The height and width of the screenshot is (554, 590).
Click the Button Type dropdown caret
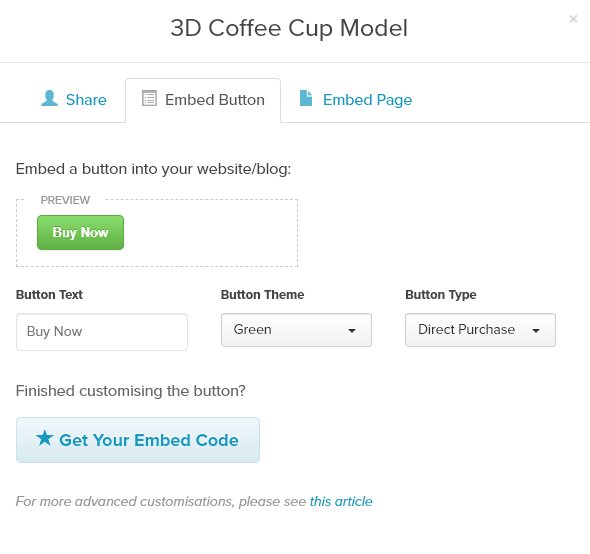click(536, 331)
